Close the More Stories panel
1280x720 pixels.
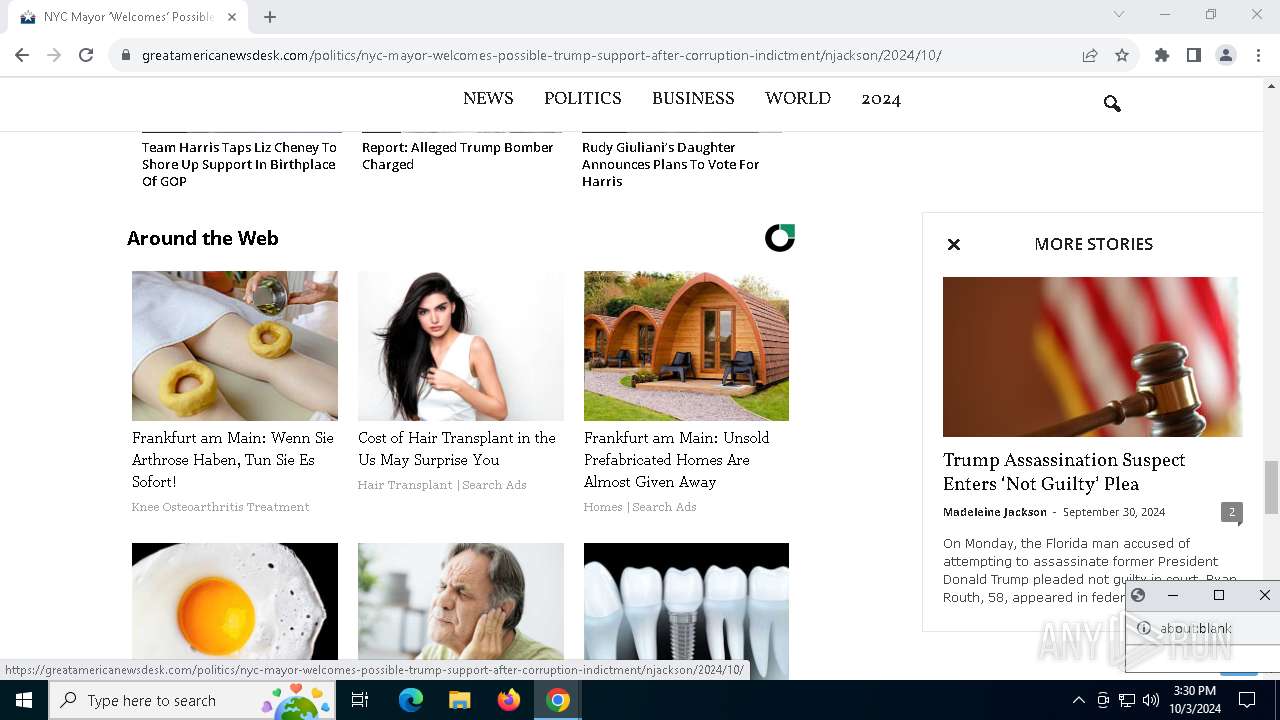954,244
